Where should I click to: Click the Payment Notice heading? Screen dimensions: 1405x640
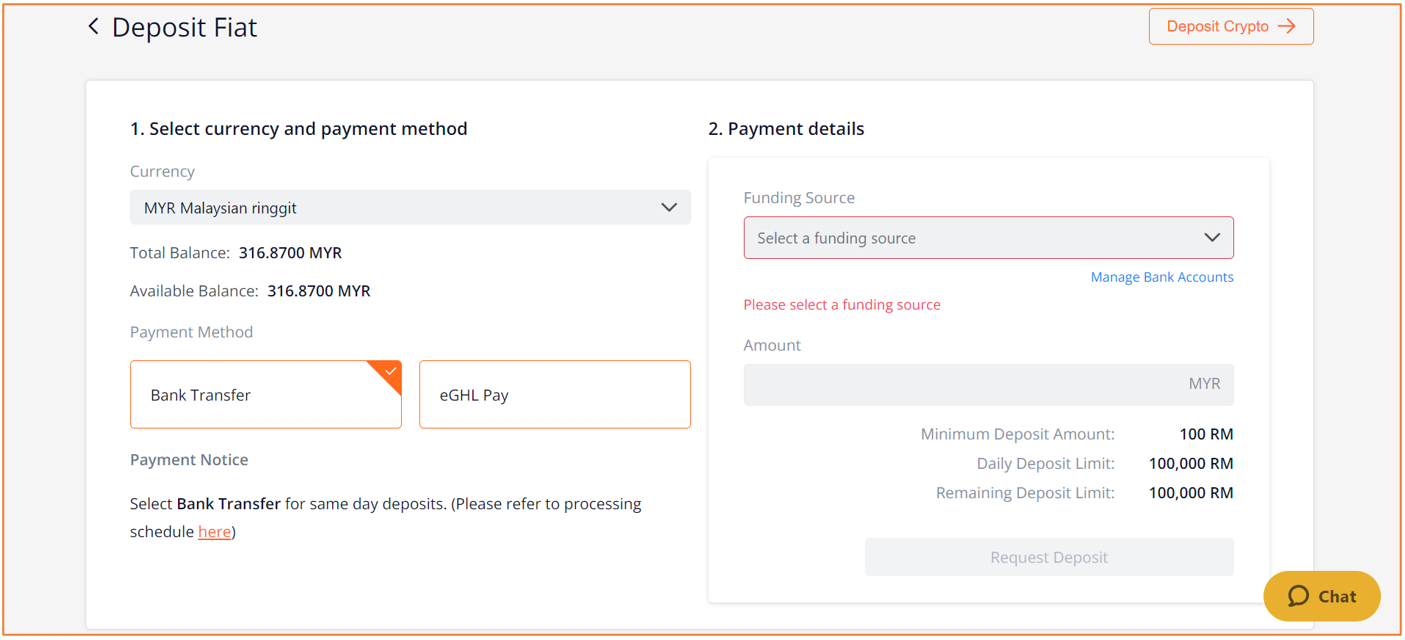click(189, 460)
